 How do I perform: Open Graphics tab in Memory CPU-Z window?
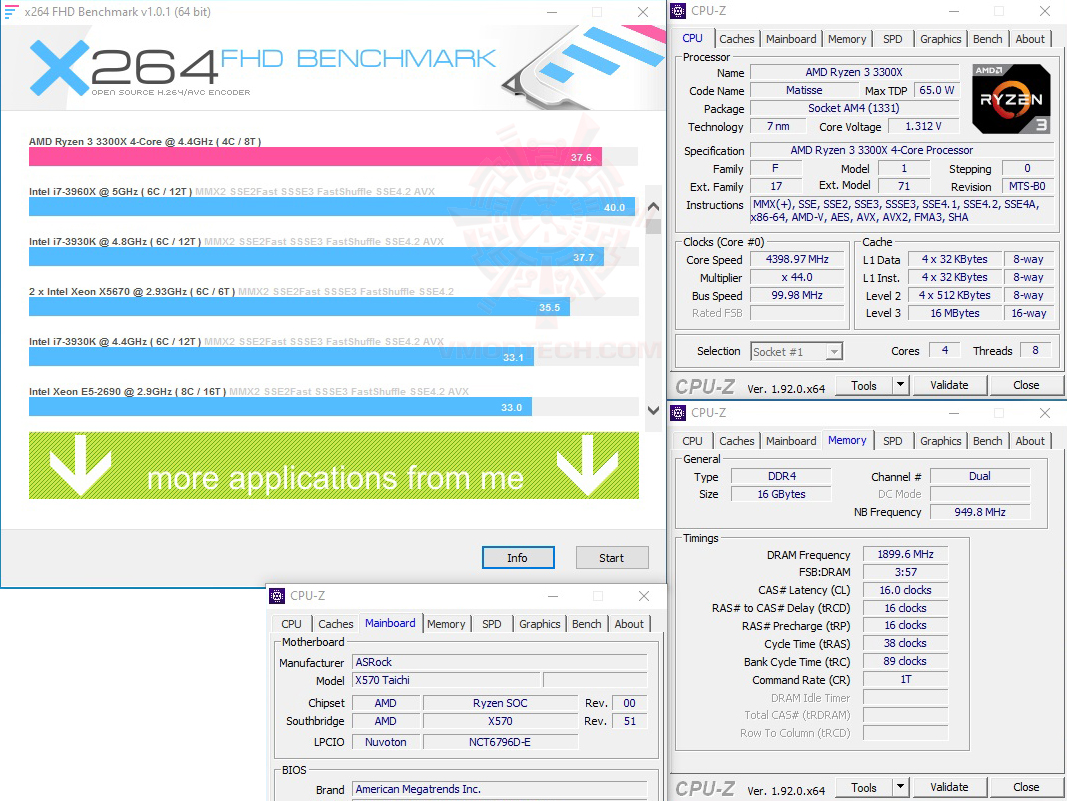[x=940, y=441]
